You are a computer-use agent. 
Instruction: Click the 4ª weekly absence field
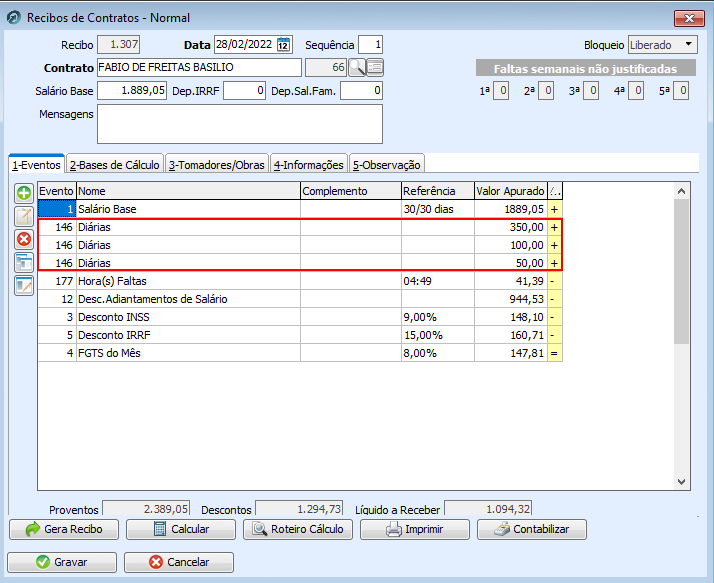636,91
